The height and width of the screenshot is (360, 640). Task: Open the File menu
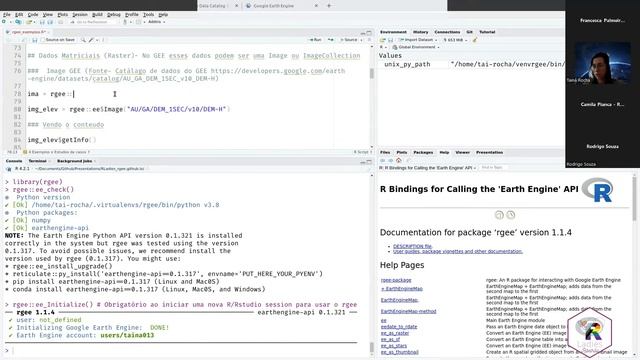[x=7, y=15]
